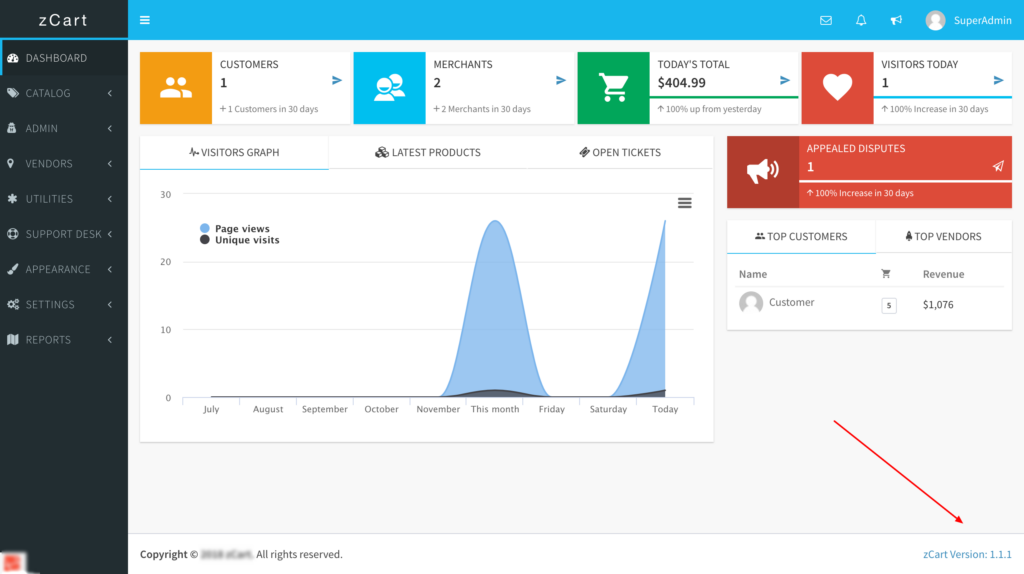
Task: Open the chart hamburger context menu
Action: 685,203
